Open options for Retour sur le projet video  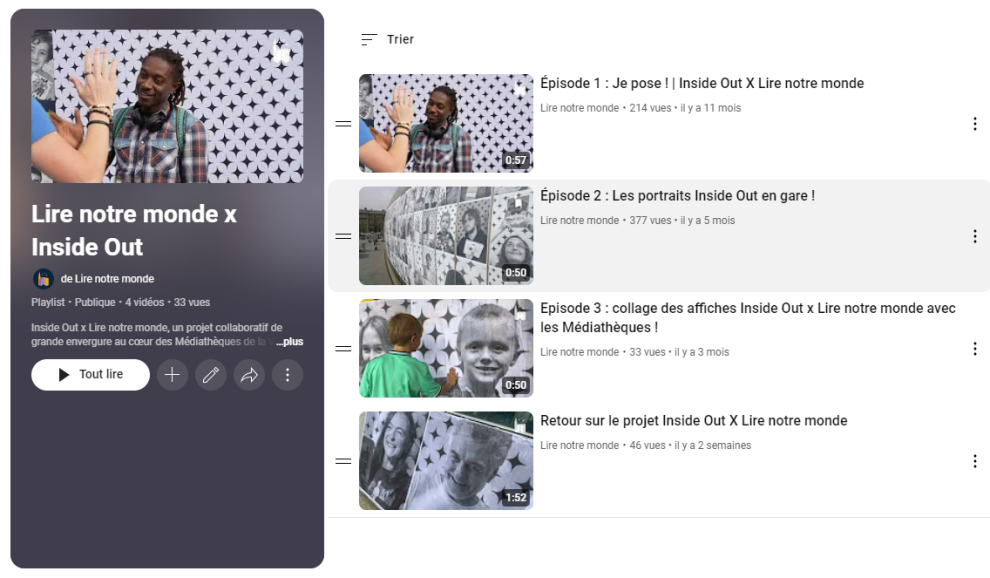click(974, 461)
